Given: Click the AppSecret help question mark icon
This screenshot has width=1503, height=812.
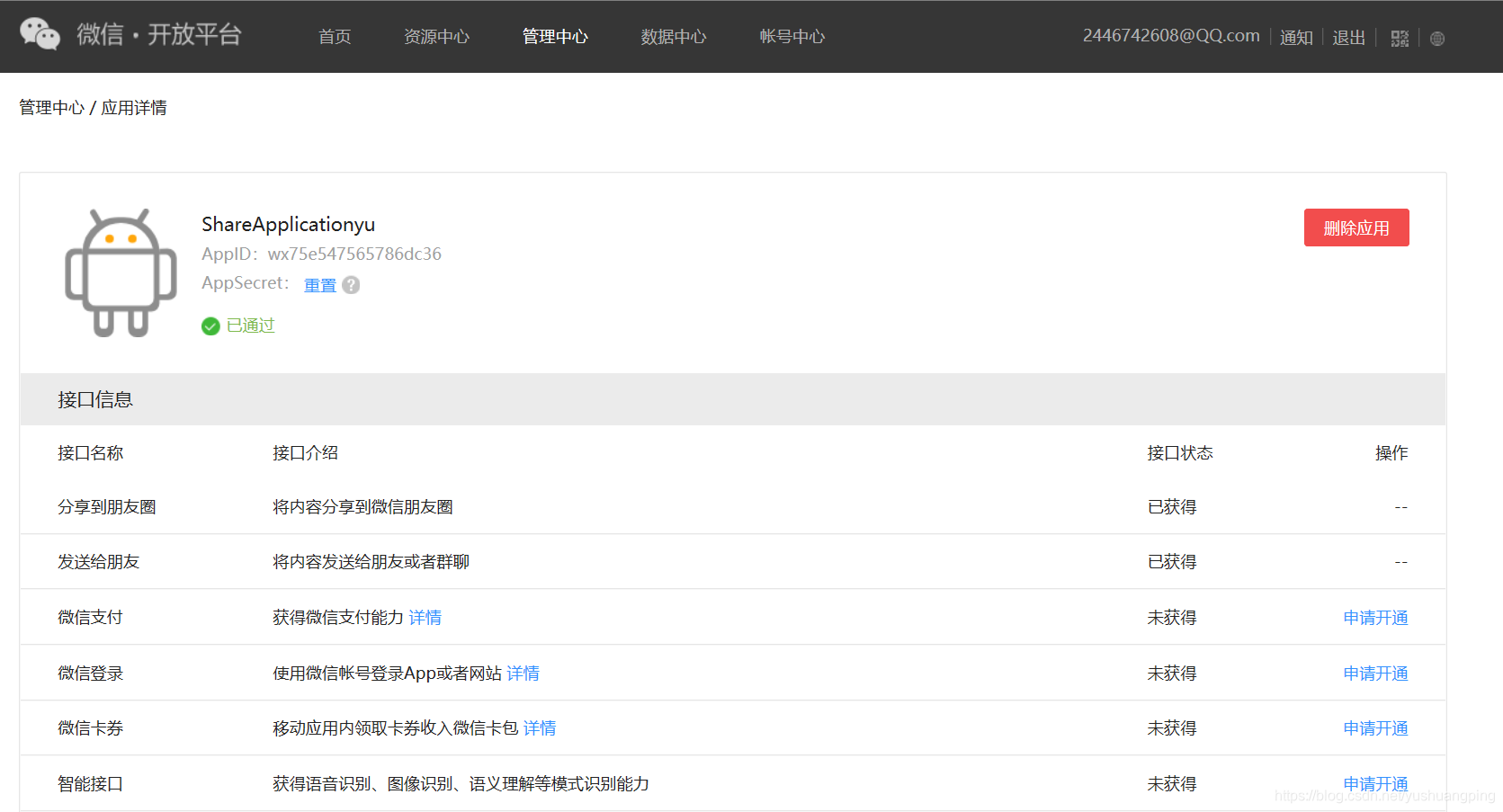Looking at the screenshot, I should [351, 285].
